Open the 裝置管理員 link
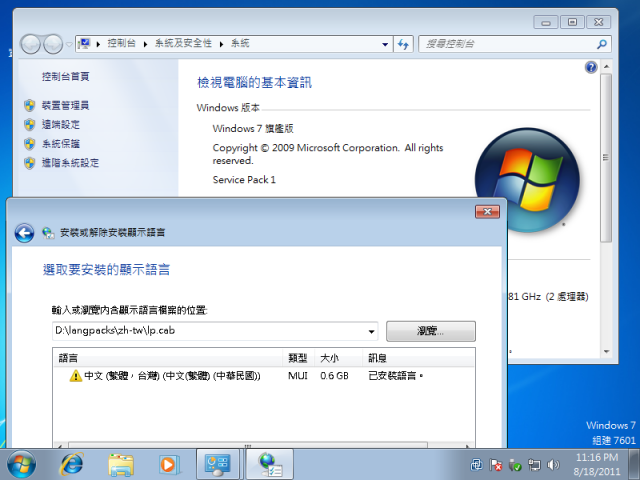 coord(65,105)
